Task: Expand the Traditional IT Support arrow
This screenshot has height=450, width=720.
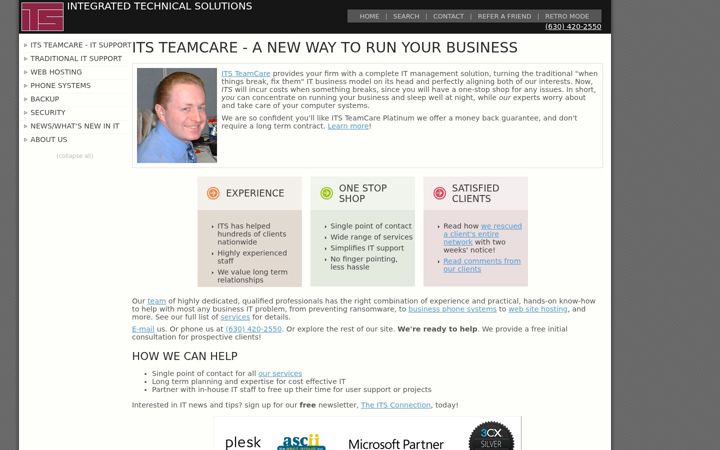Action: coord(26,59)
